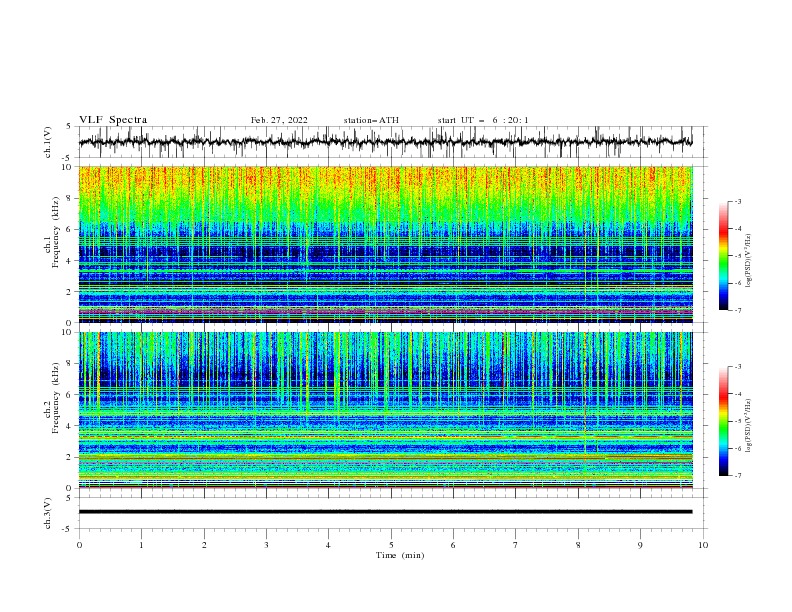This screenshot has height=612, width=792.
Task: Click time axis tick label 8
Action: (578, 545)
